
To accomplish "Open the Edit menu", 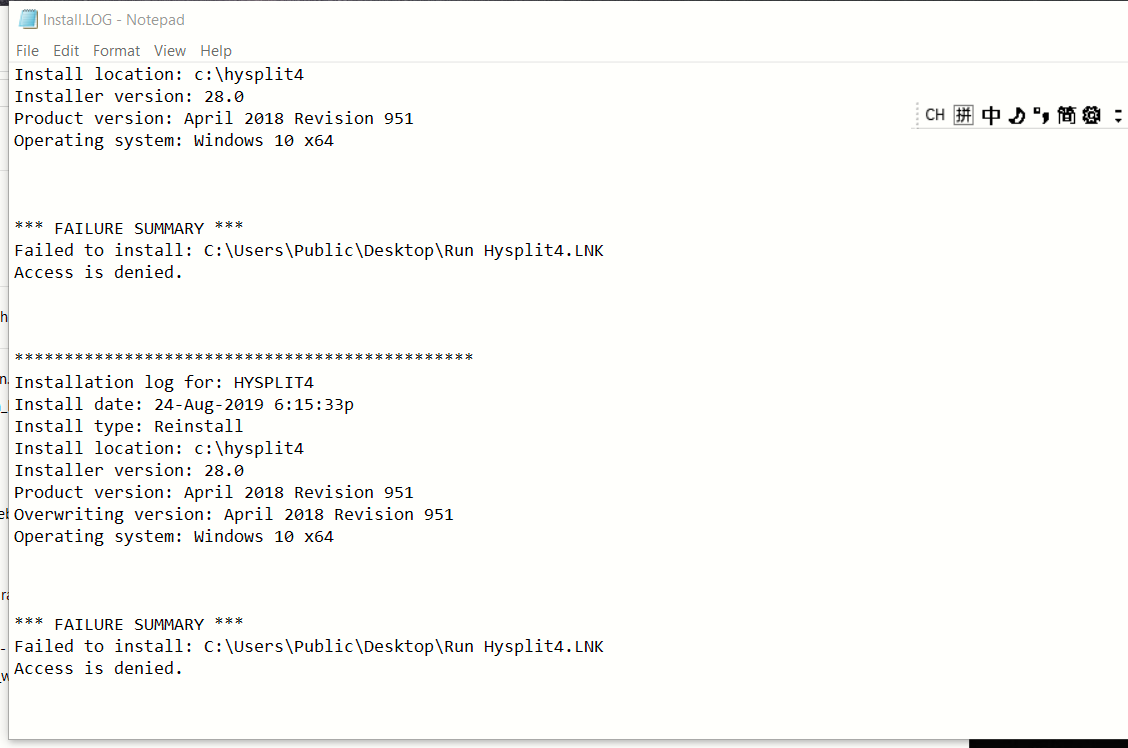I will [65, 50].
